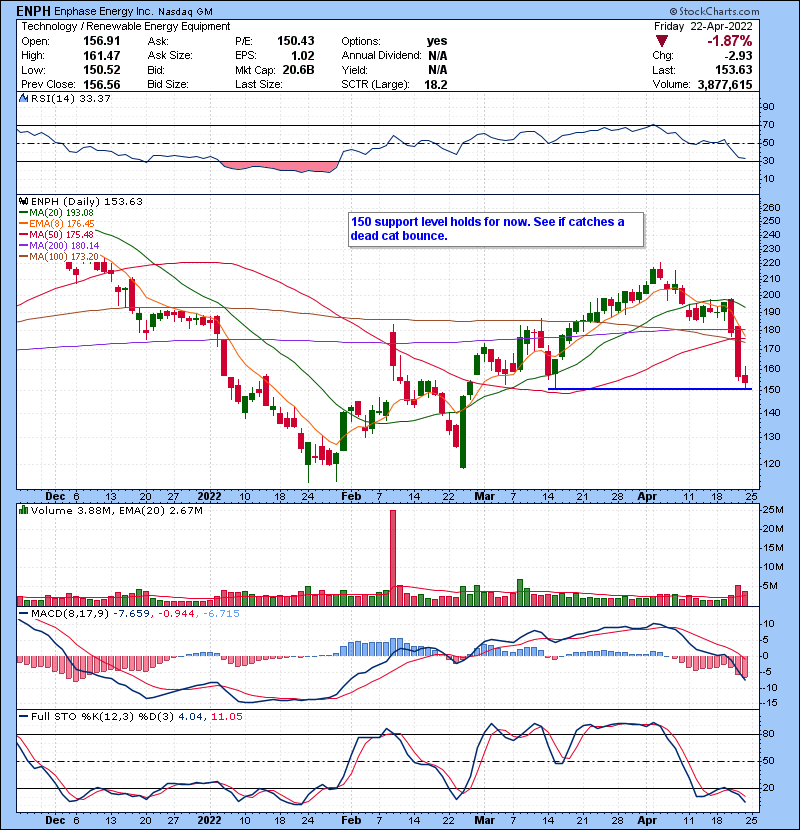Click the date Friday 22-Apr-2022
Viewport: 800px width, 830px height.
(x=703, y=26)
